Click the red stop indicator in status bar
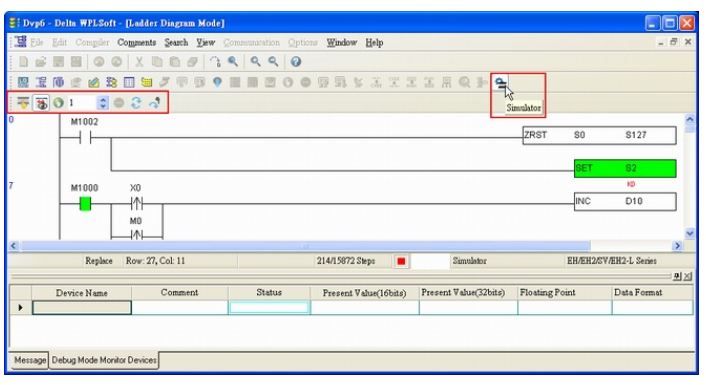 point(401,261)
